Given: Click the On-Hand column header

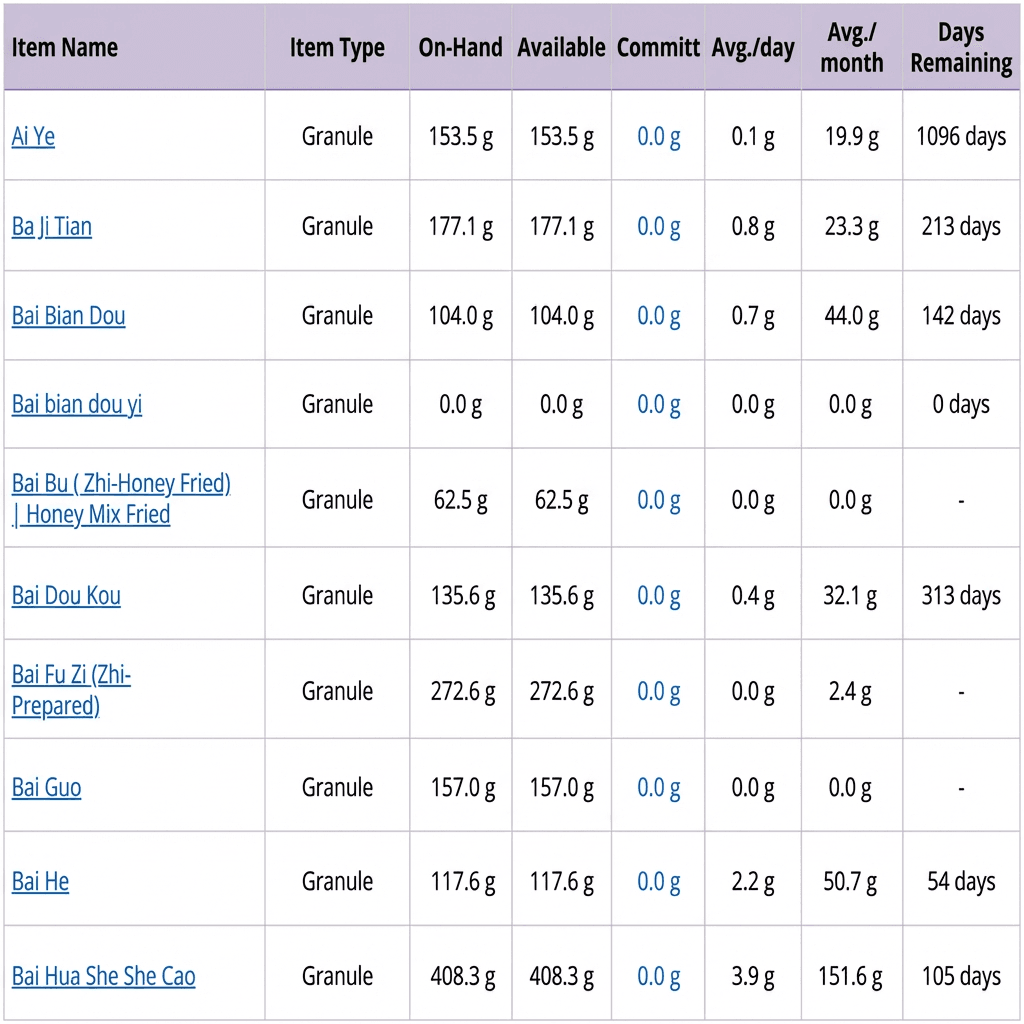Looking at the screenshot, I should pos(460,48).
